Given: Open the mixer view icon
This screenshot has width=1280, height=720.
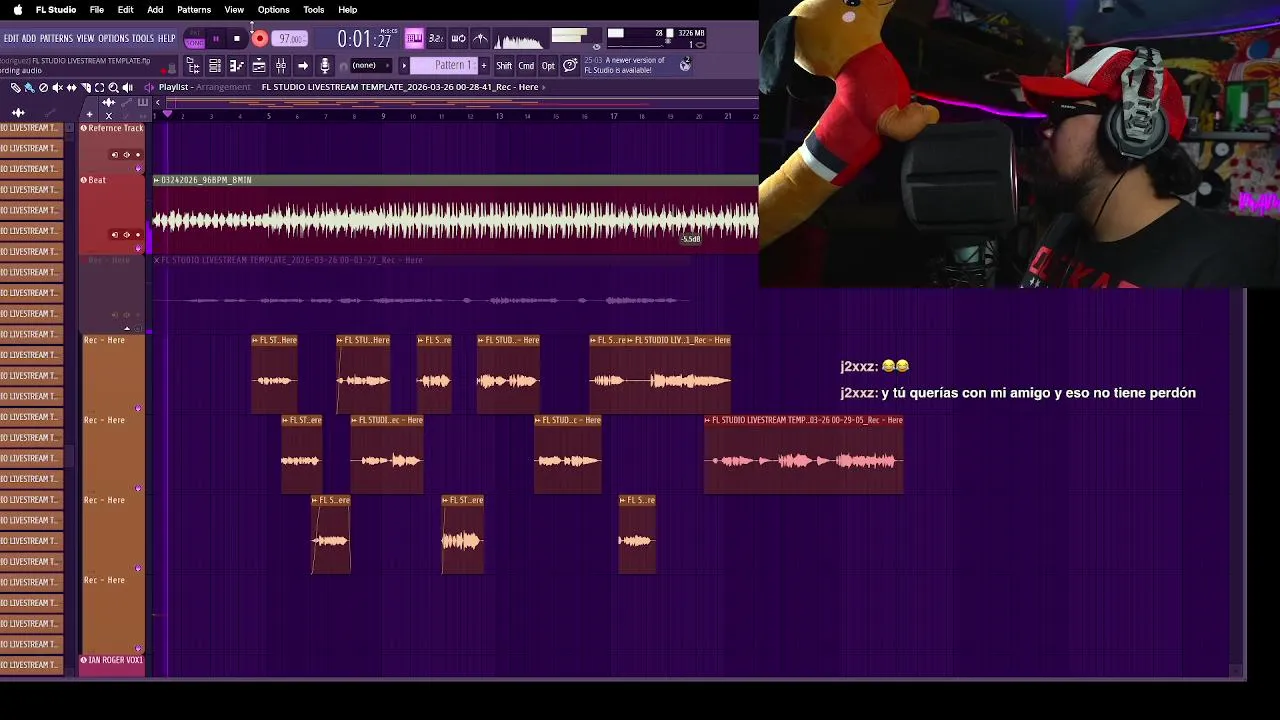Looking at the screenshot, I should coord(280,65).
